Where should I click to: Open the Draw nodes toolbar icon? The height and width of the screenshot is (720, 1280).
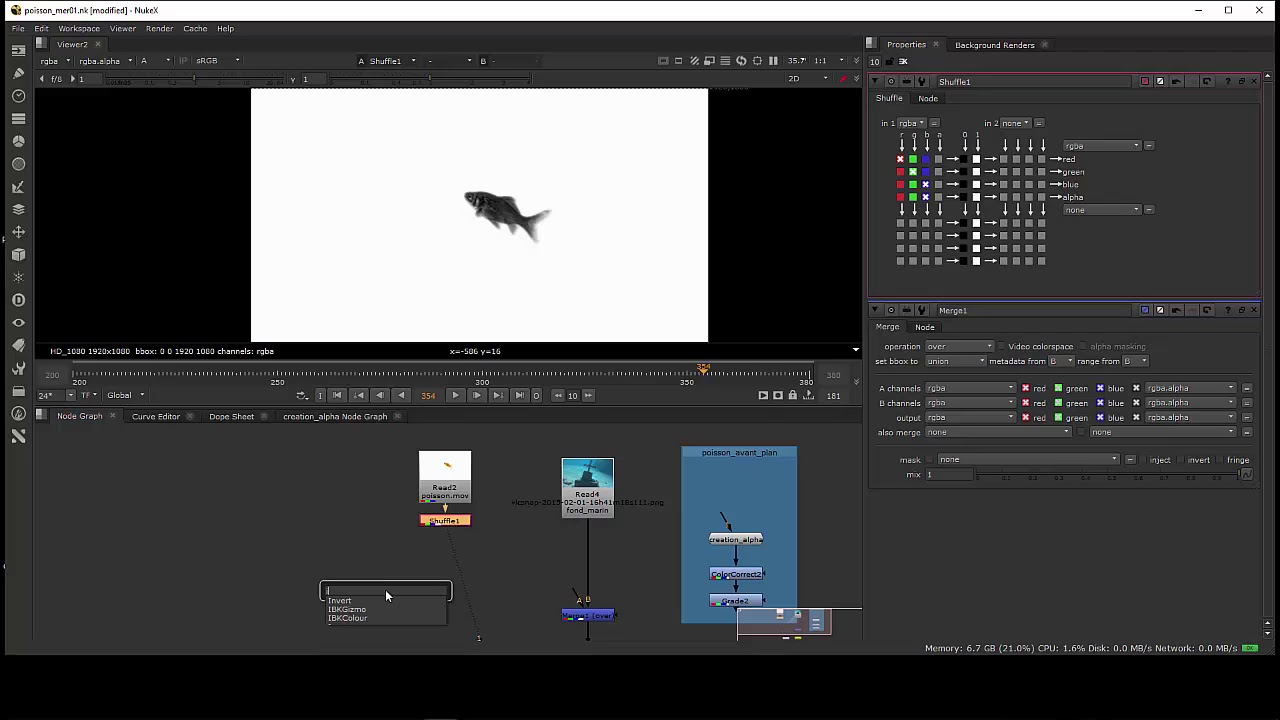point(18,73)
